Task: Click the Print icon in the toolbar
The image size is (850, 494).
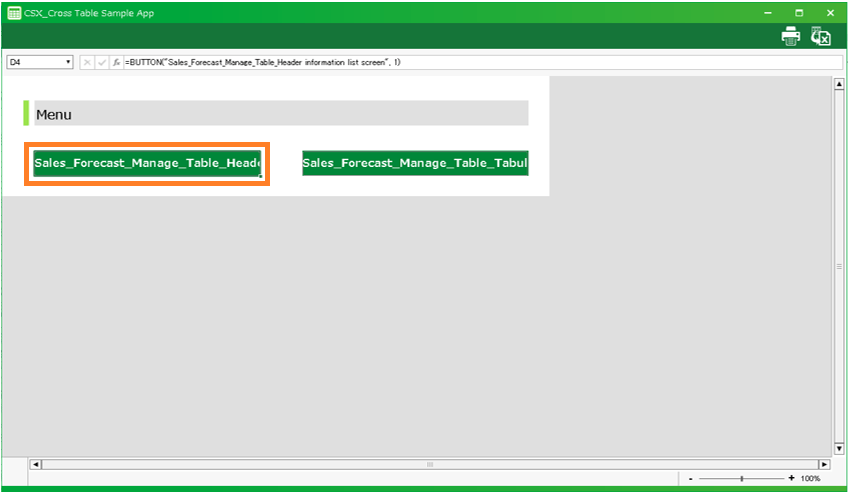Action: [x=790, y=36]
